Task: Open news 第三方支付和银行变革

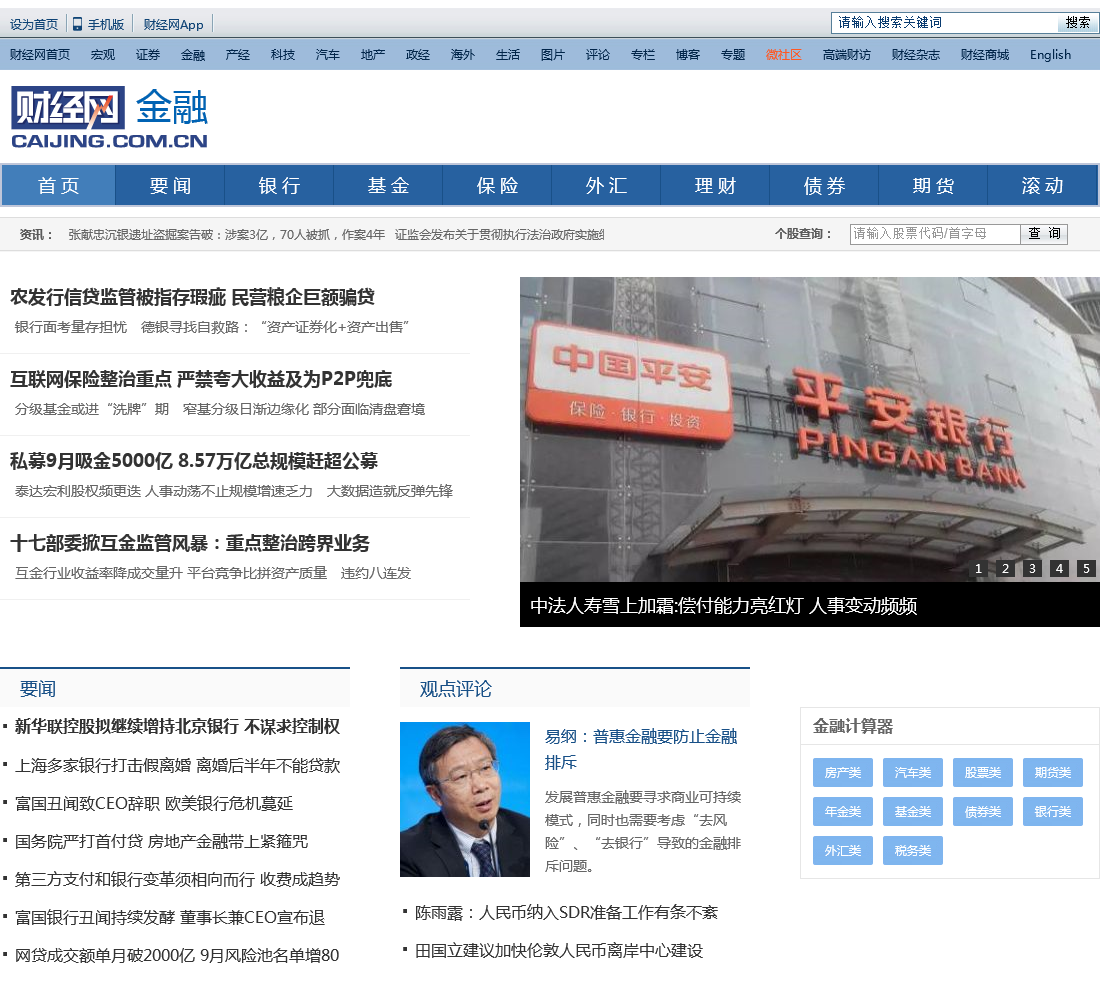Action: tap(177, 879)
